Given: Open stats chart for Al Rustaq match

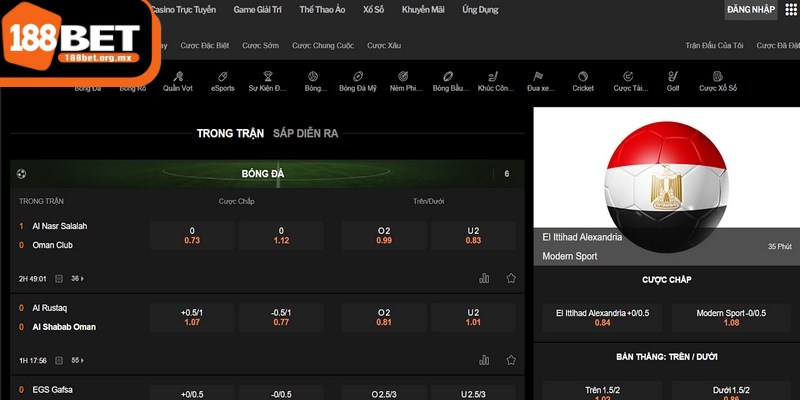Looking at the screenshot, I should coord(484,360).
